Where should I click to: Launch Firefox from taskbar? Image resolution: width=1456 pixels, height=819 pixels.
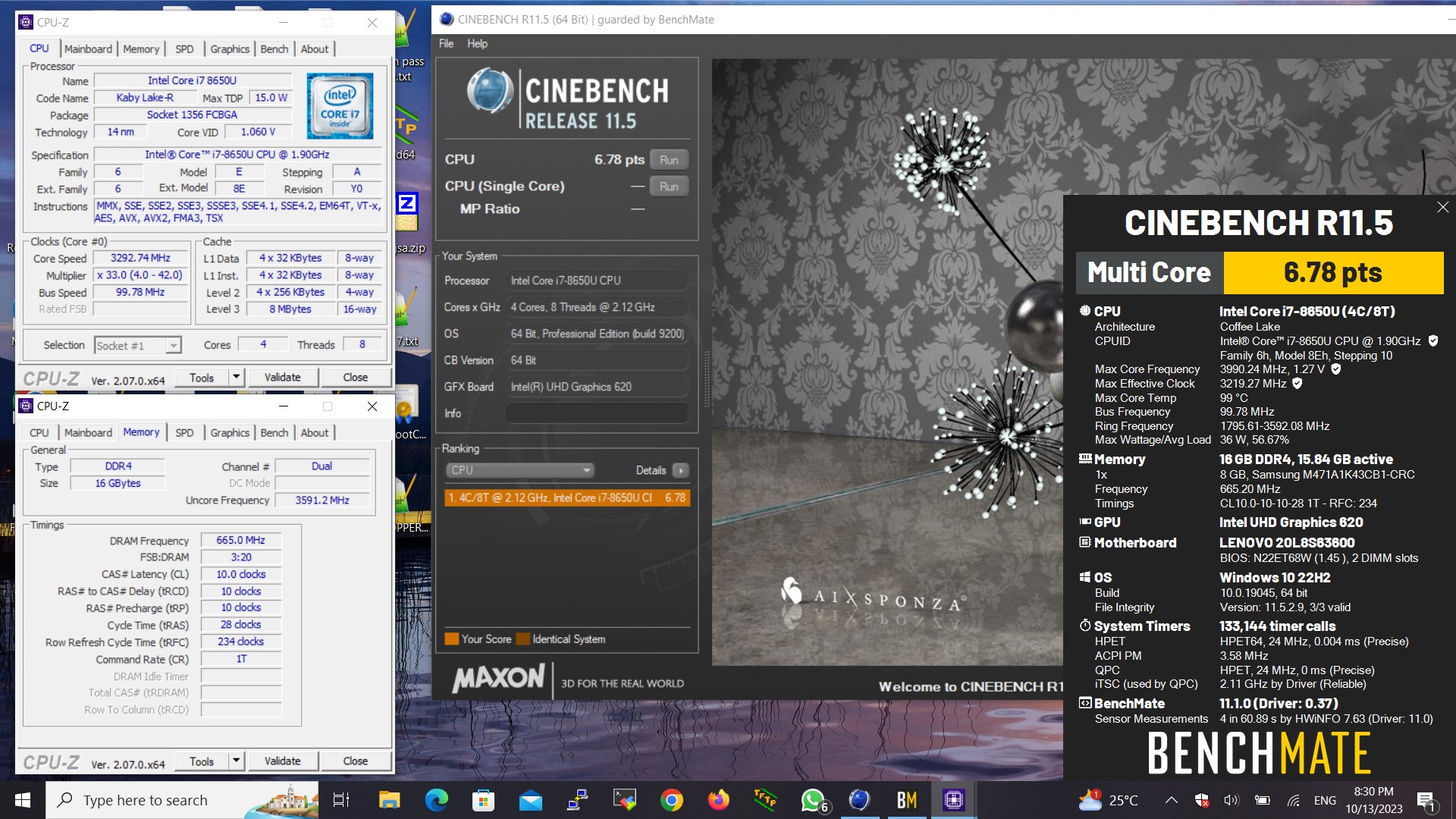point(718,800)
